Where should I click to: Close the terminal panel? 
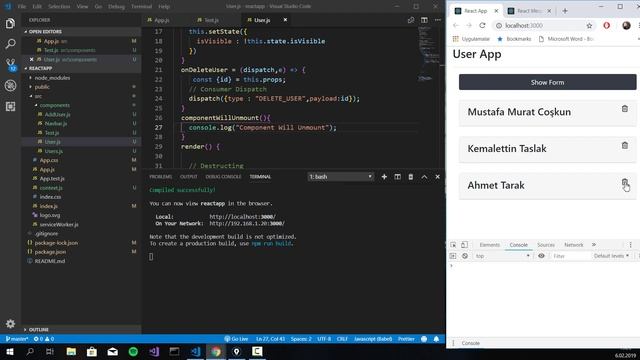(438, 177)
